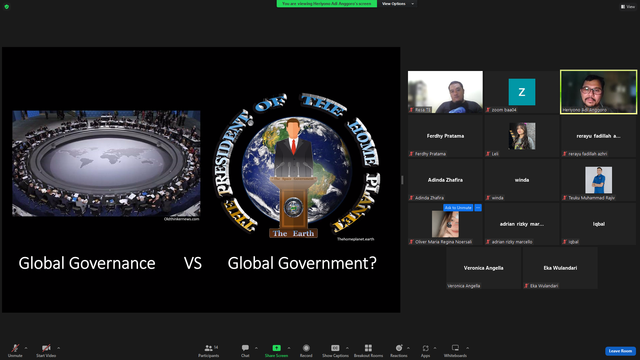This screenshot has width=640, height=360.
Task: Open the Reactions menu
Action: point(399,350)
